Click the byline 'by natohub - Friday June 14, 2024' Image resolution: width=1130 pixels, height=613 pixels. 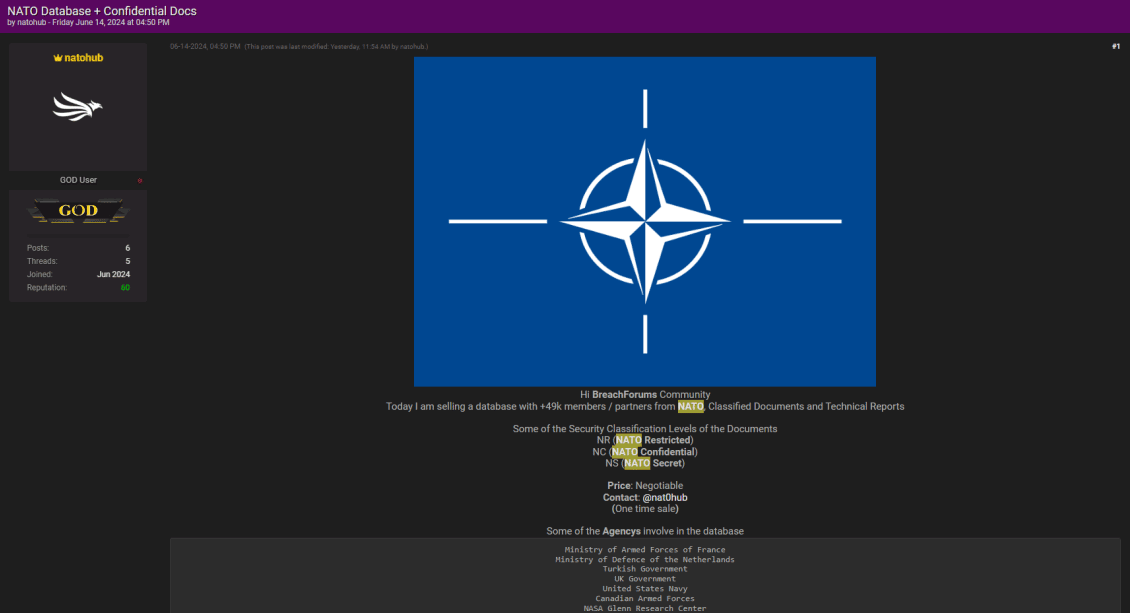point(88,23)
